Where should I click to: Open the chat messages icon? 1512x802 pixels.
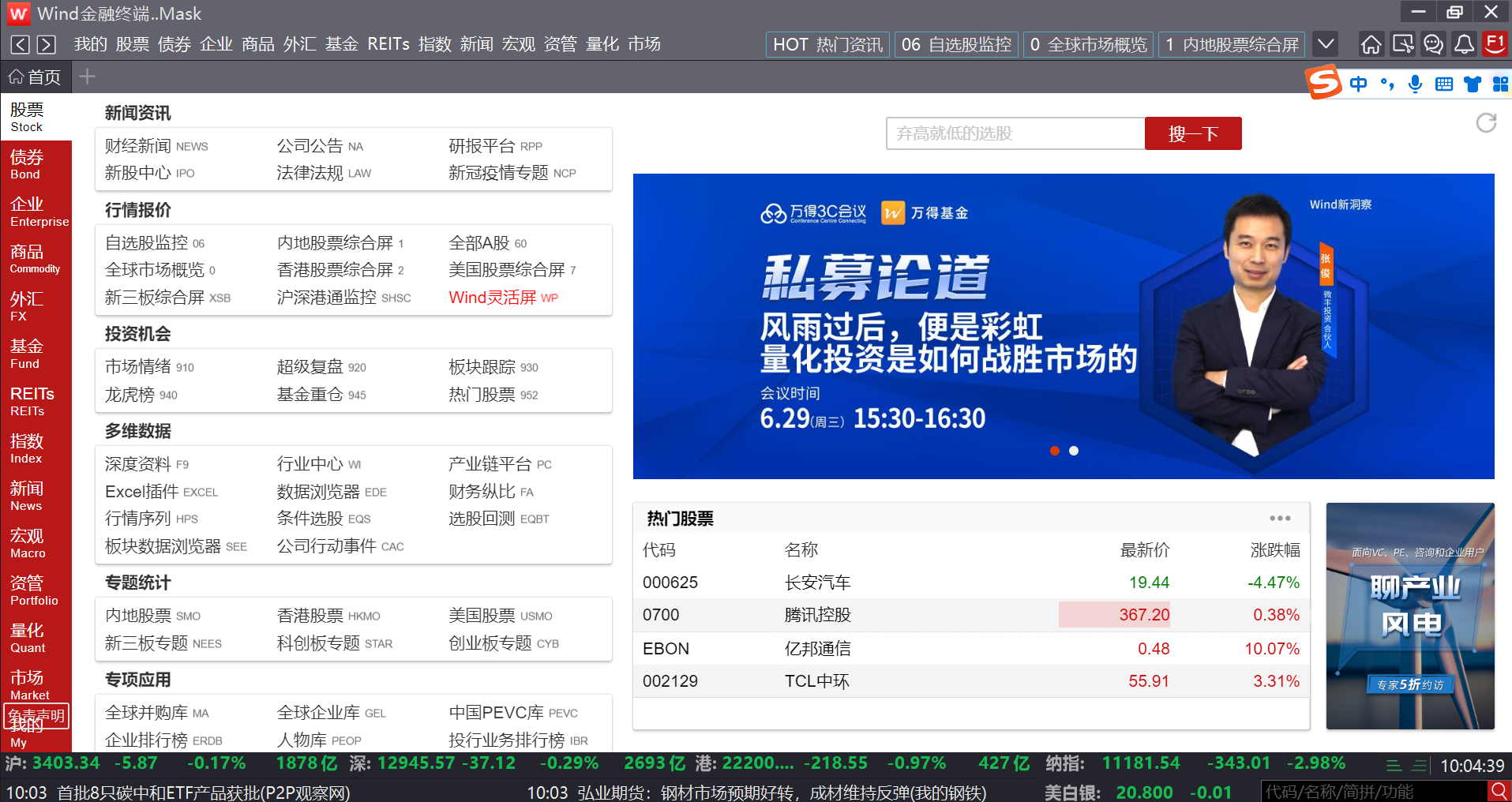click(1433, 44)
